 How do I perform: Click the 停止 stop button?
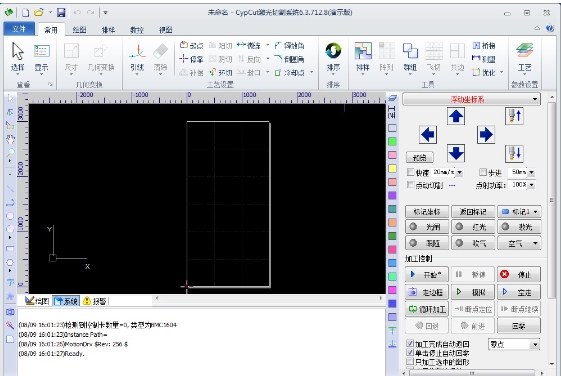519,274
